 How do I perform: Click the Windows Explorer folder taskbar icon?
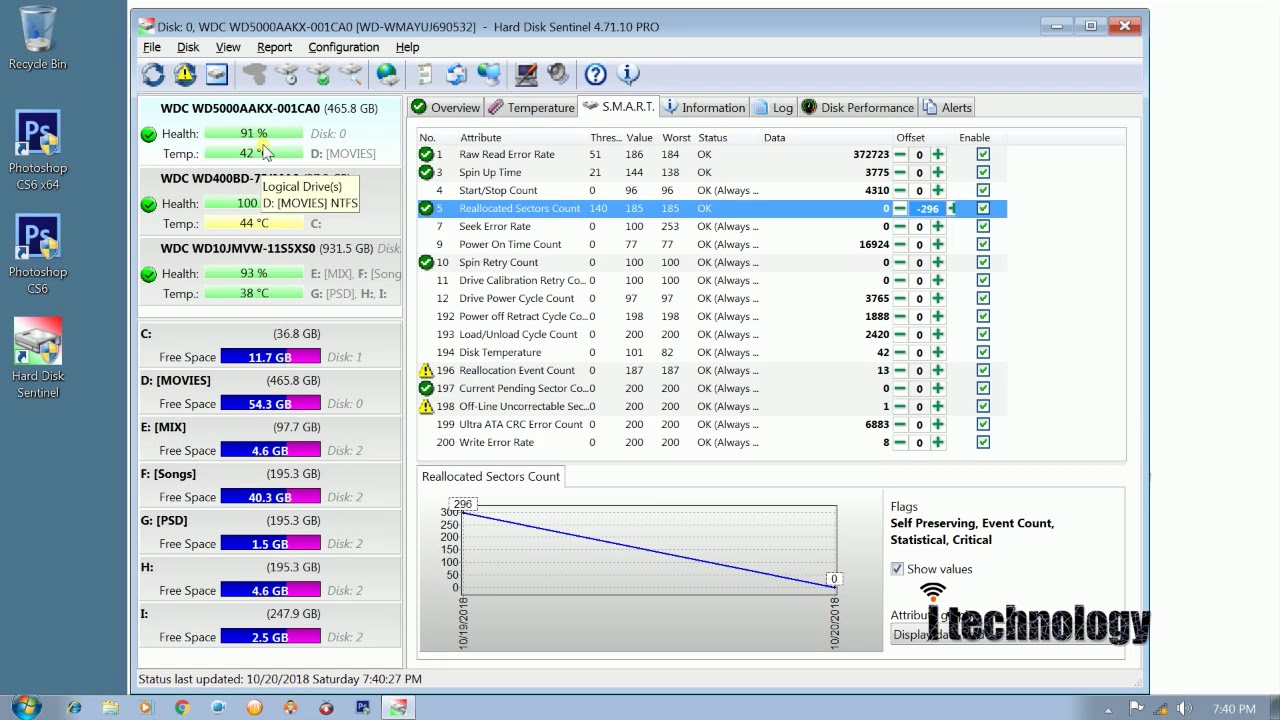pos(110,708)
